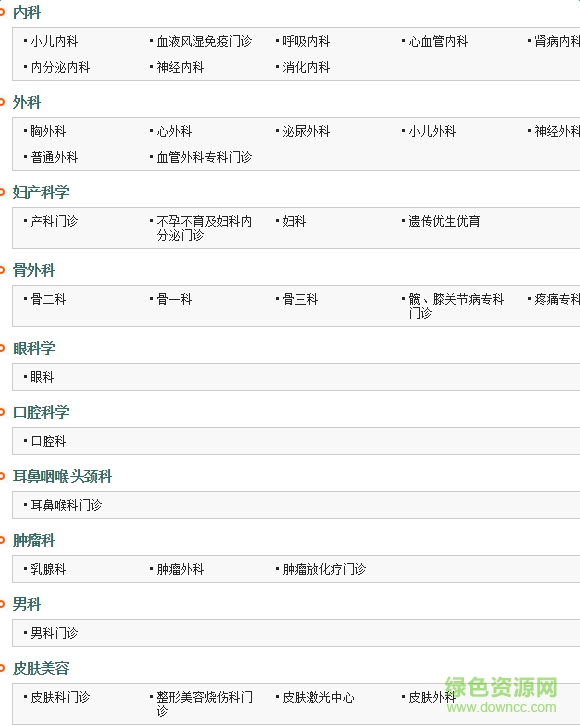
Task: Open 肿瘤放化疗门诊 clinic
Action: tap(324, 569)
